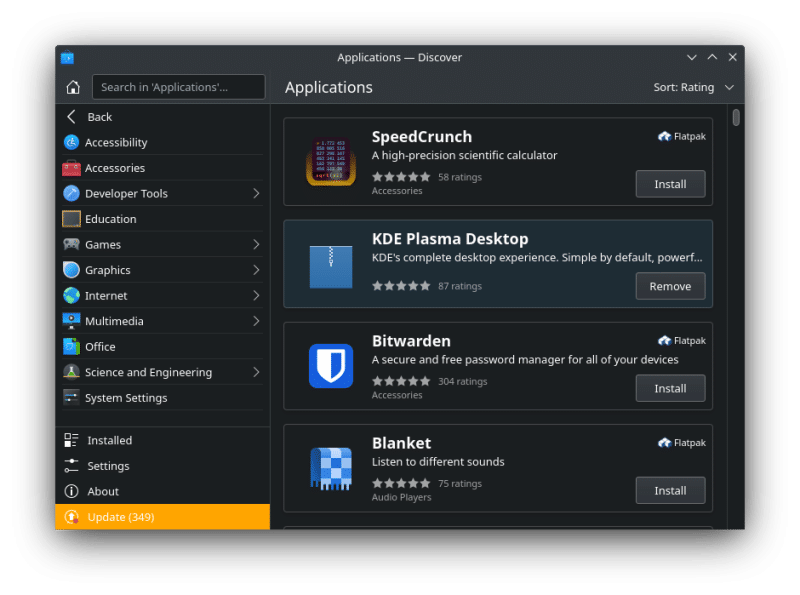Click the Back arrow icon
Viewport: 800px width, 595px height.
[x=71, y=117]
